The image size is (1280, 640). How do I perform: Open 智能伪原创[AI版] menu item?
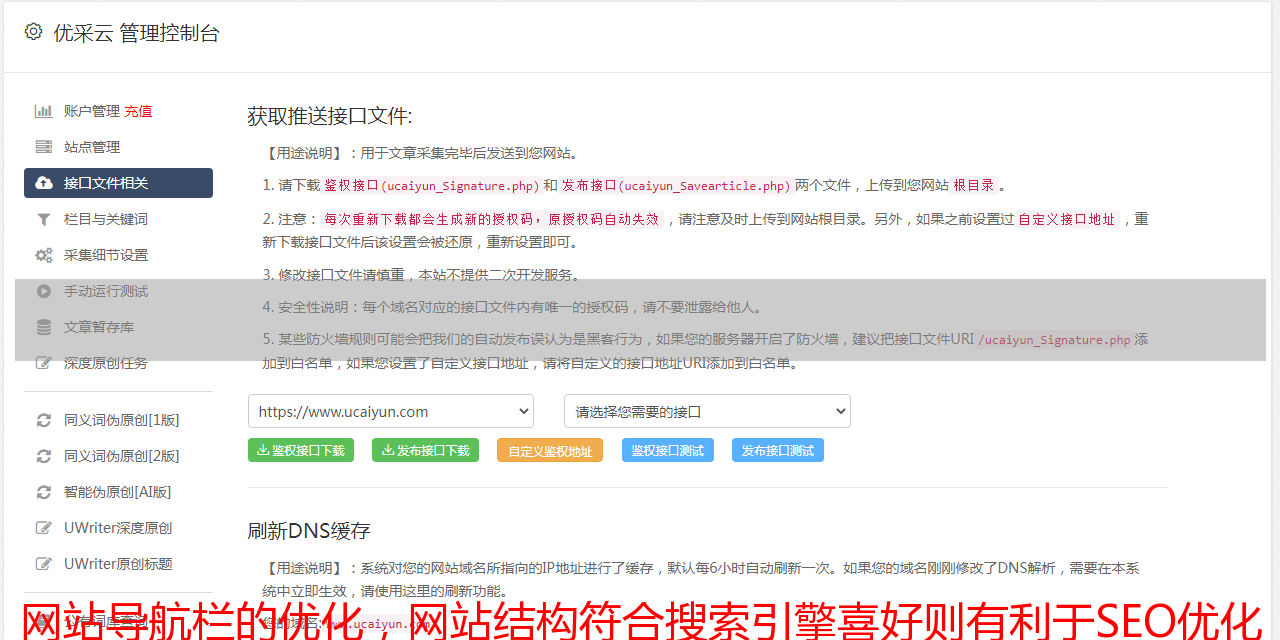pos(118,492)
